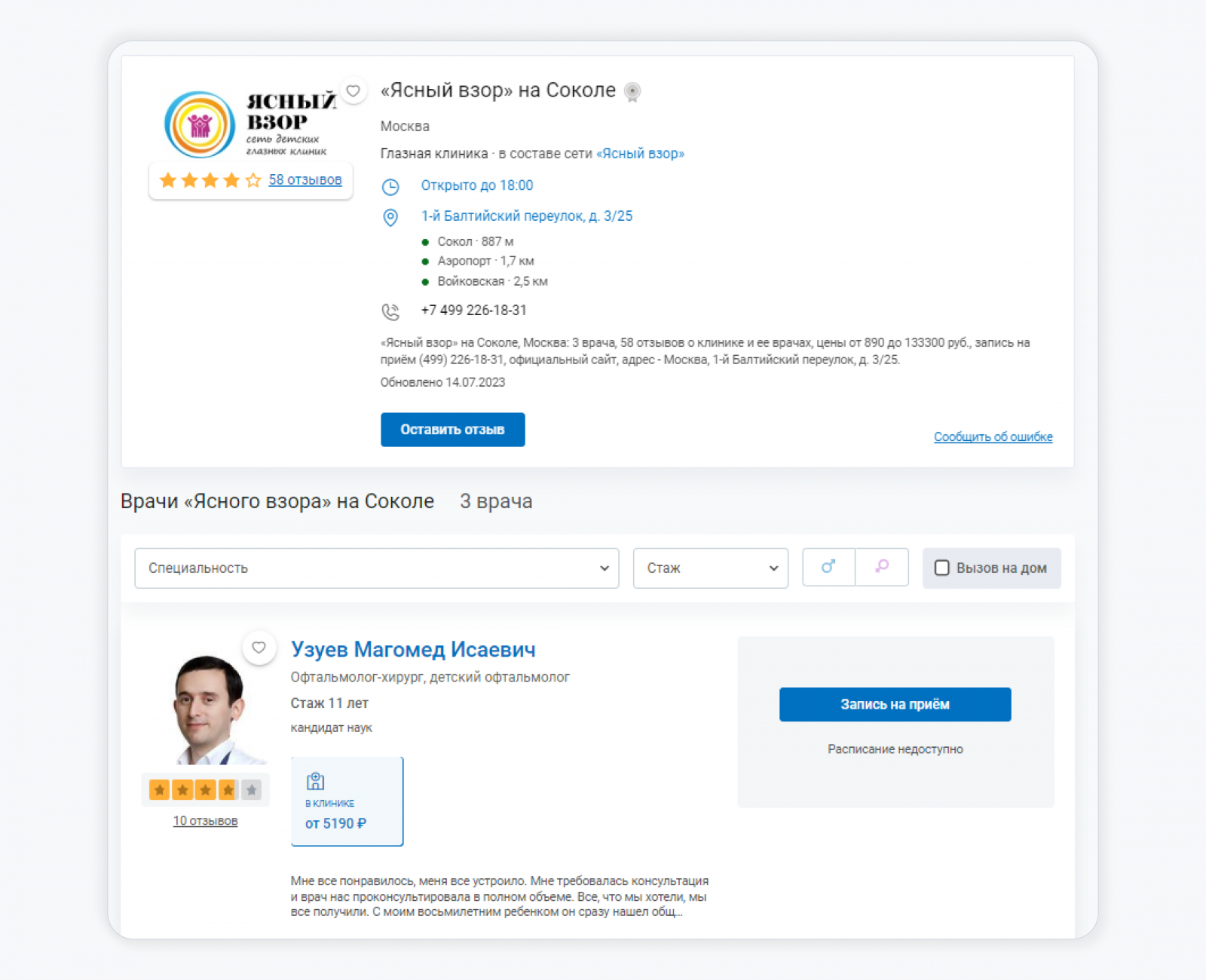Click the clock icon for opening hours
The height and width of the screenshot is (980, 1206).
coord(390,186)
